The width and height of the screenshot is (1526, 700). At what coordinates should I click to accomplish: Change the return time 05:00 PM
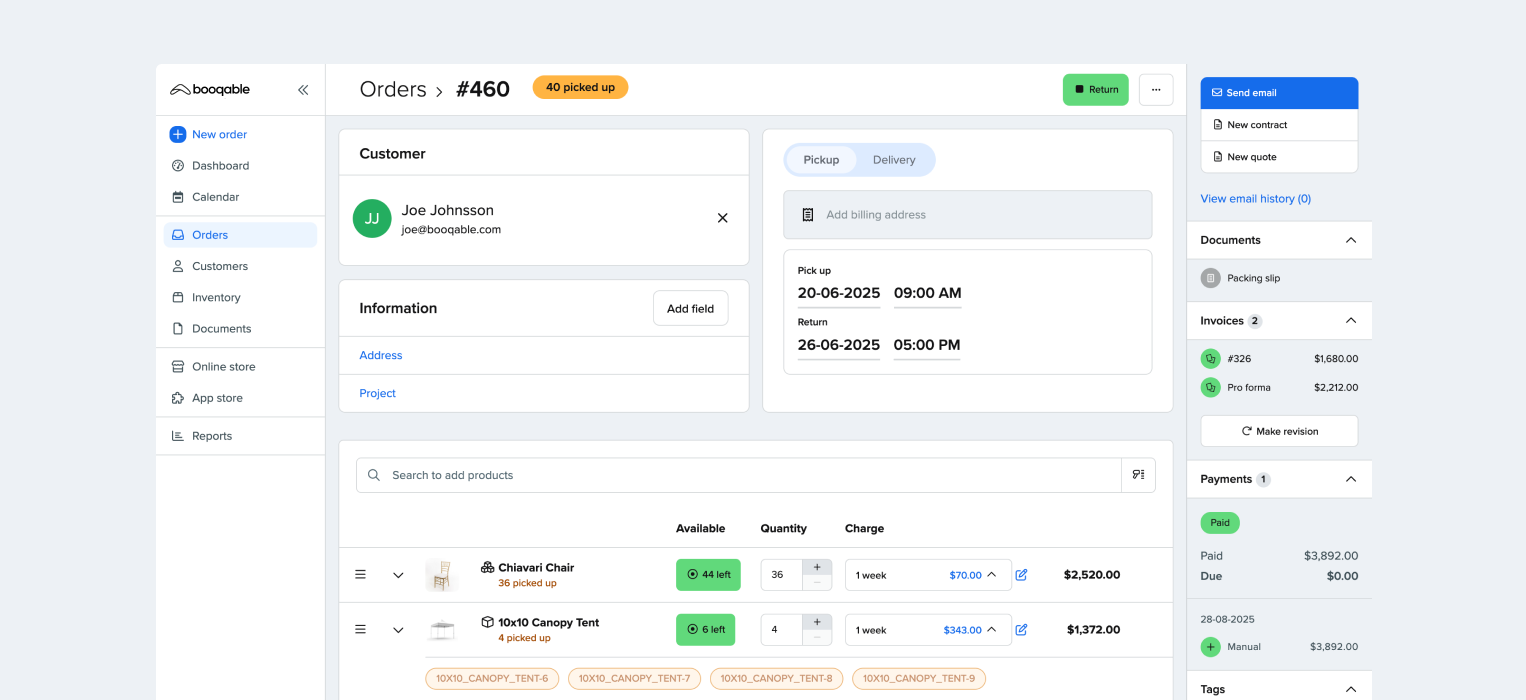[927, 346]
